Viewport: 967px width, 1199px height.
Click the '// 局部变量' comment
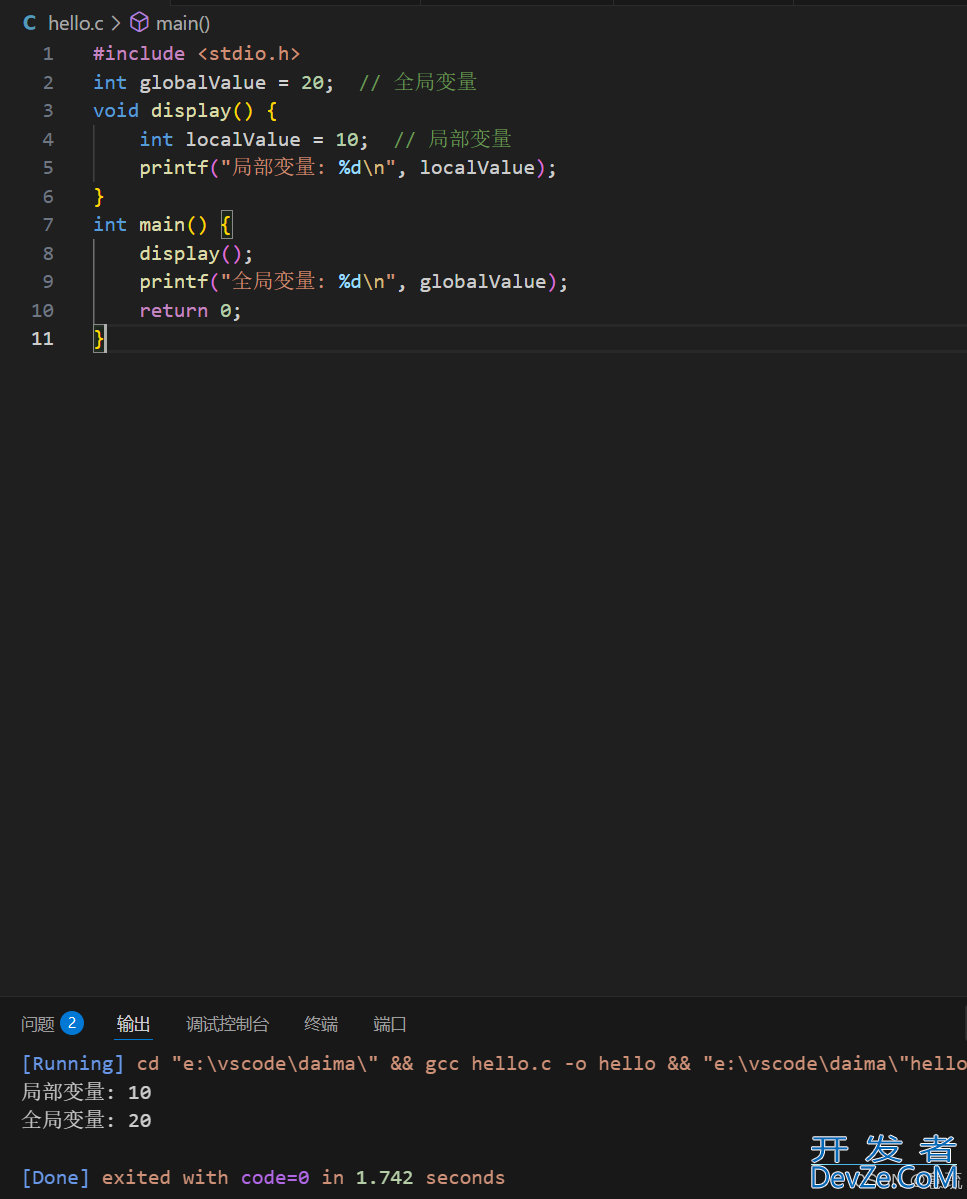pos(453,139)
